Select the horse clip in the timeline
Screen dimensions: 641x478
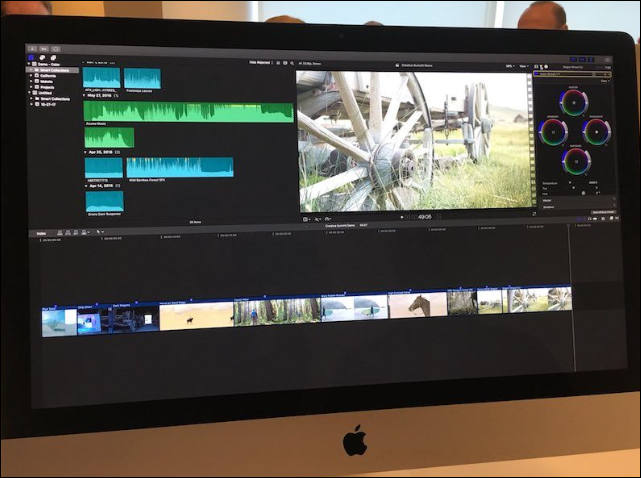pyautogui.click(x=417, y=304)
